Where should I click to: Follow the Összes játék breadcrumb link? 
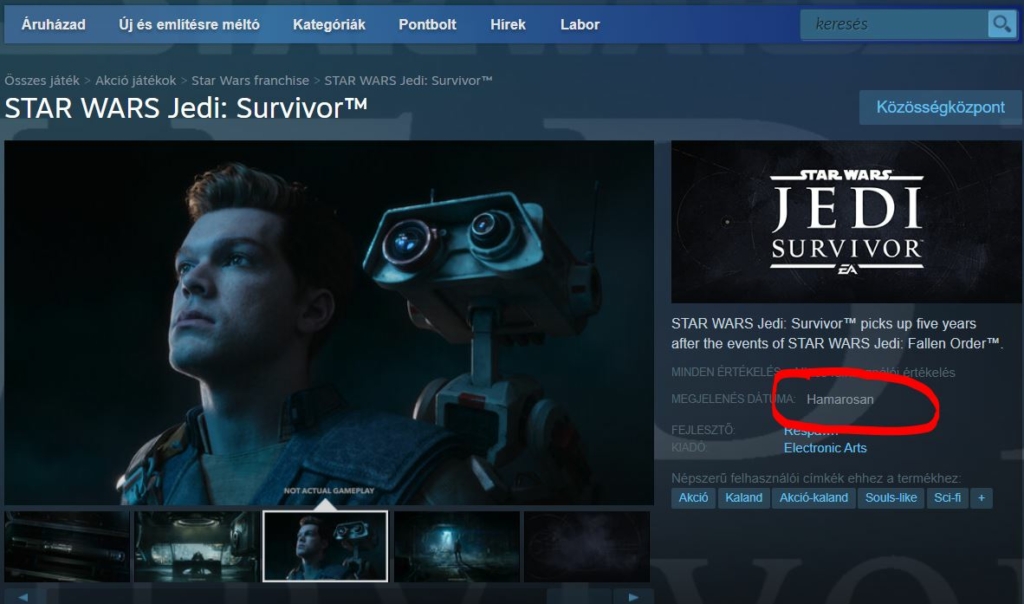(42, 80)
